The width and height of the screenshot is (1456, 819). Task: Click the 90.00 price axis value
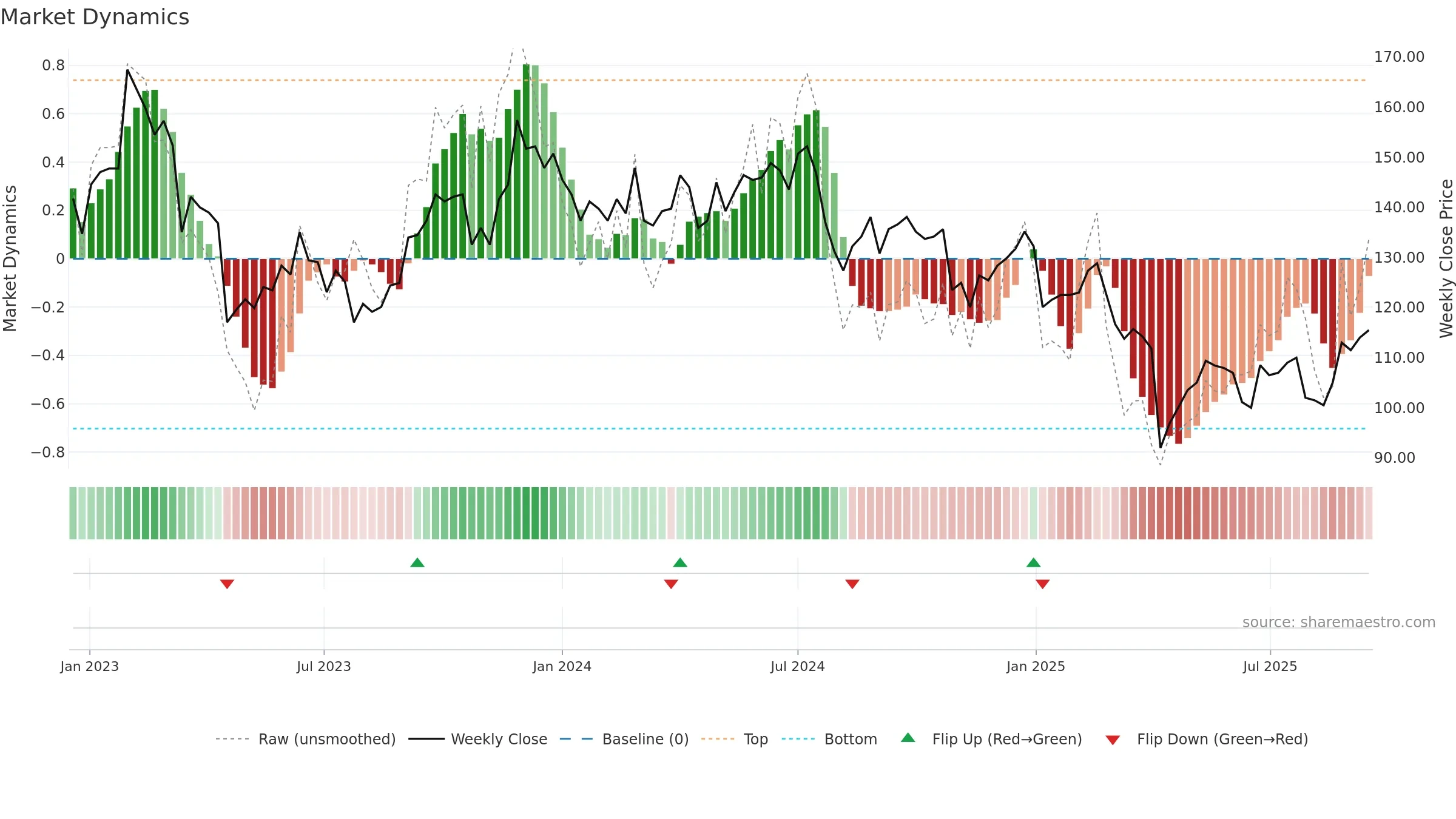pos(1395,458)
